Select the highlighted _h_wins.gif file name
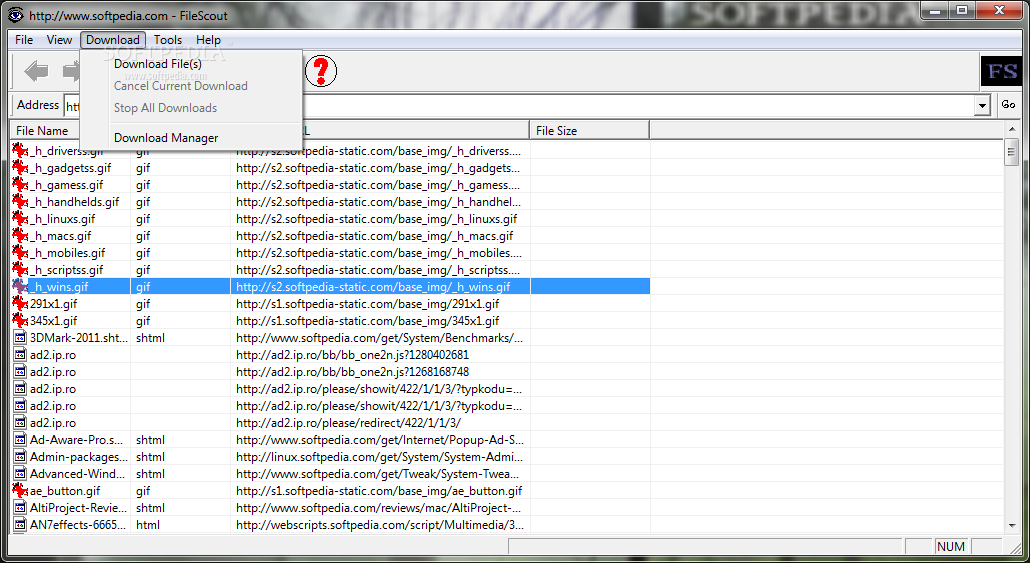The width and height of the screenshot is (1030, 563). point(59,287)
